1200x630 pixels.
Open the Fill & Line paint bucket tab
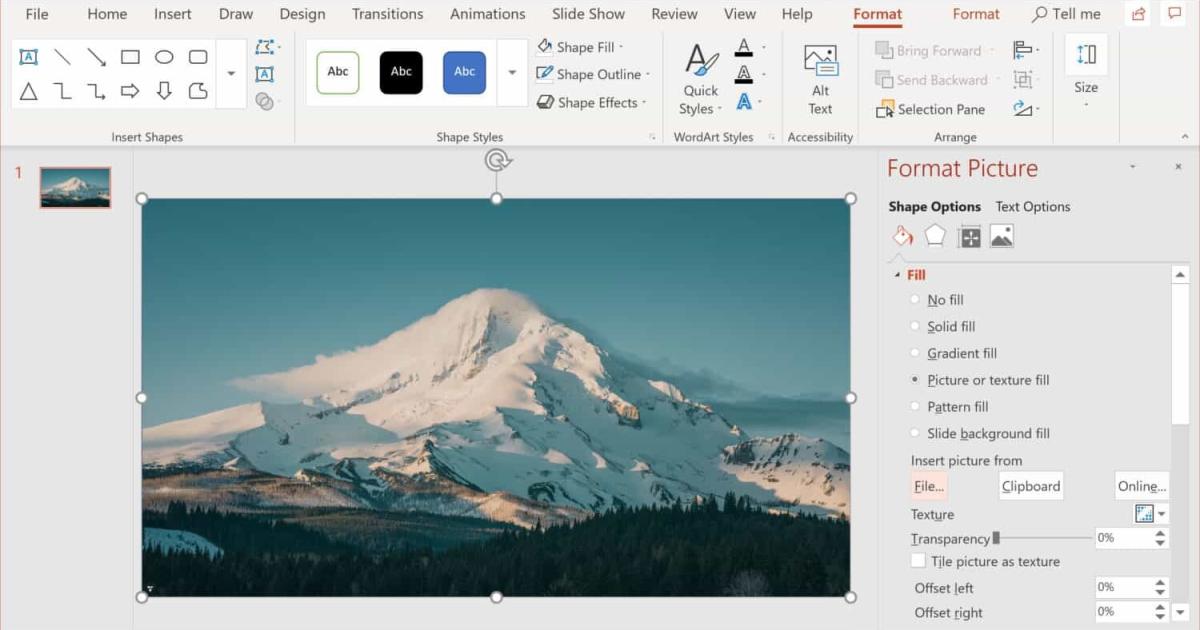902,236
